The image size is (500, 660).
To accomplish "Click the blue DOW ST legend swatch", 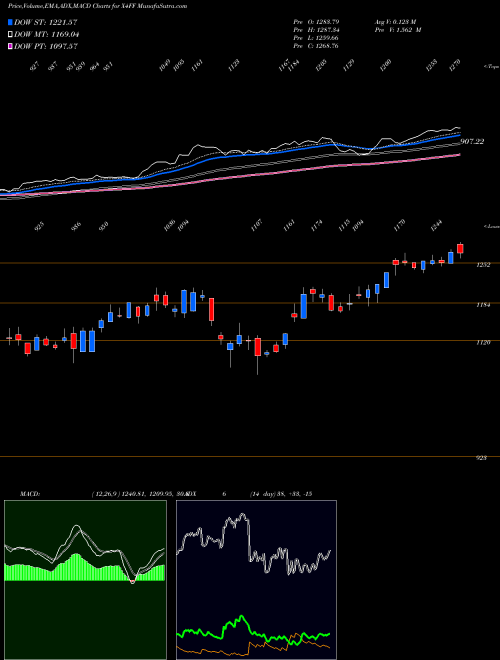I will [x=10, y=22].
